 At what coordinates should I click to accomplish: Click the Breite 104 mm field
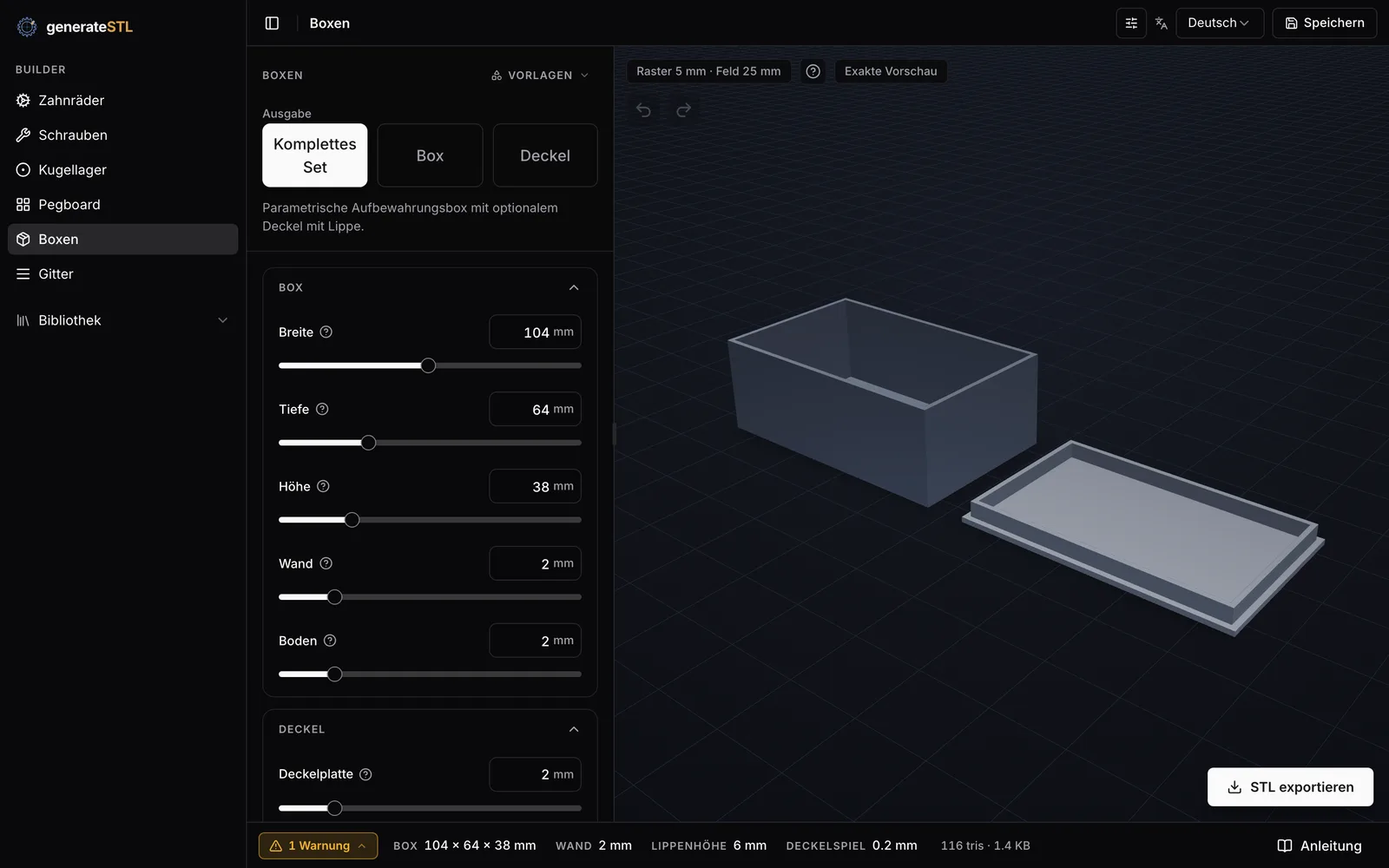(535, 332)
